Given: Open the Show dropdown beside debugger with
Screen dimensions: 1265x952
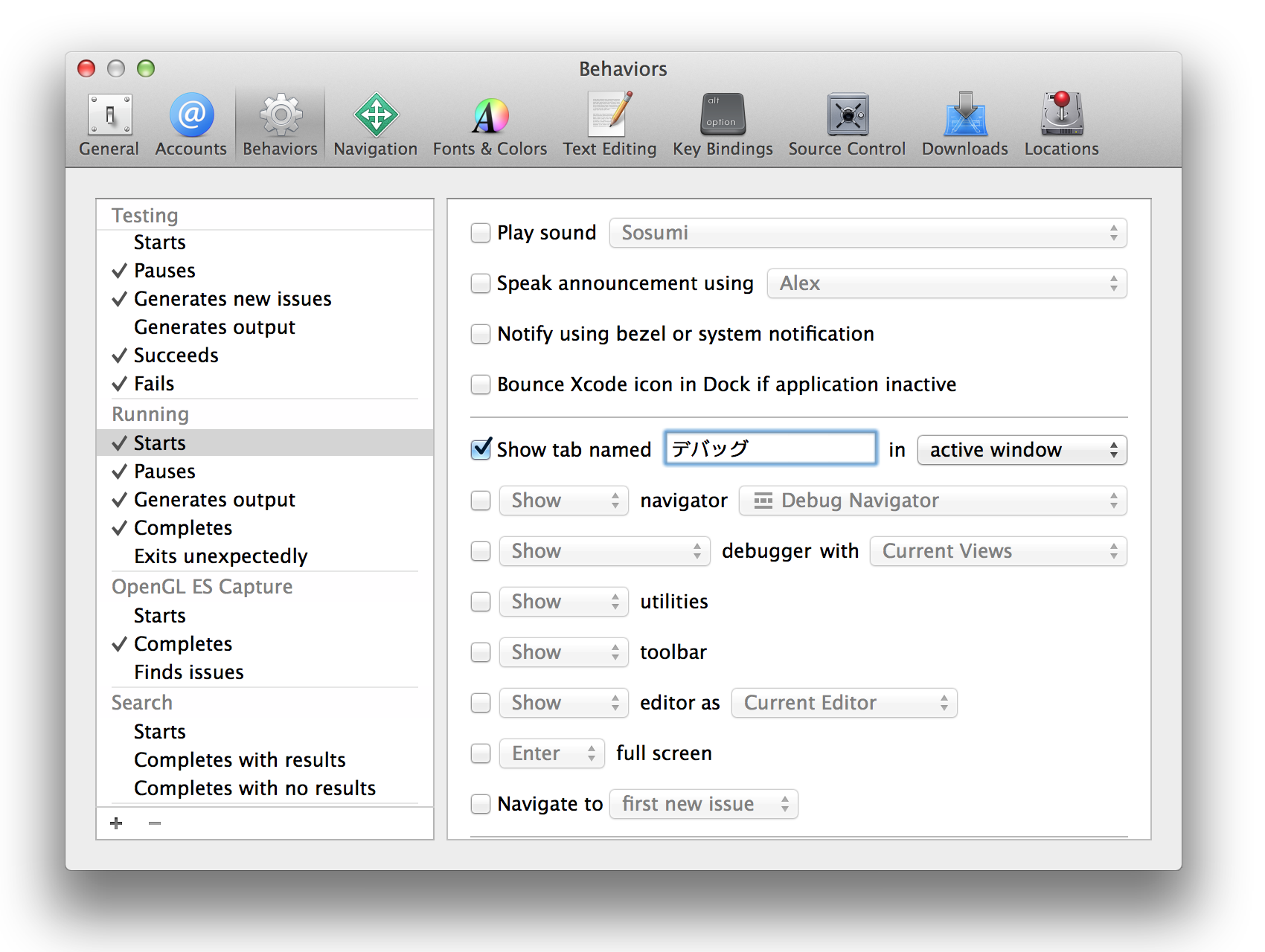Looking at the screenshot, I should point(605,551).
